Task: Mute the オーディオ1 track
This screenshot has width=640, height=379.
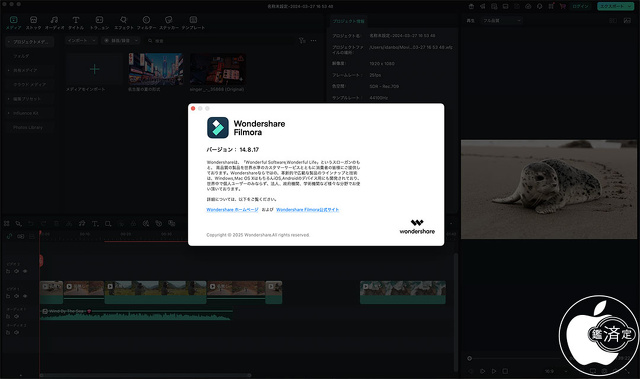Action: click(16, 316)
